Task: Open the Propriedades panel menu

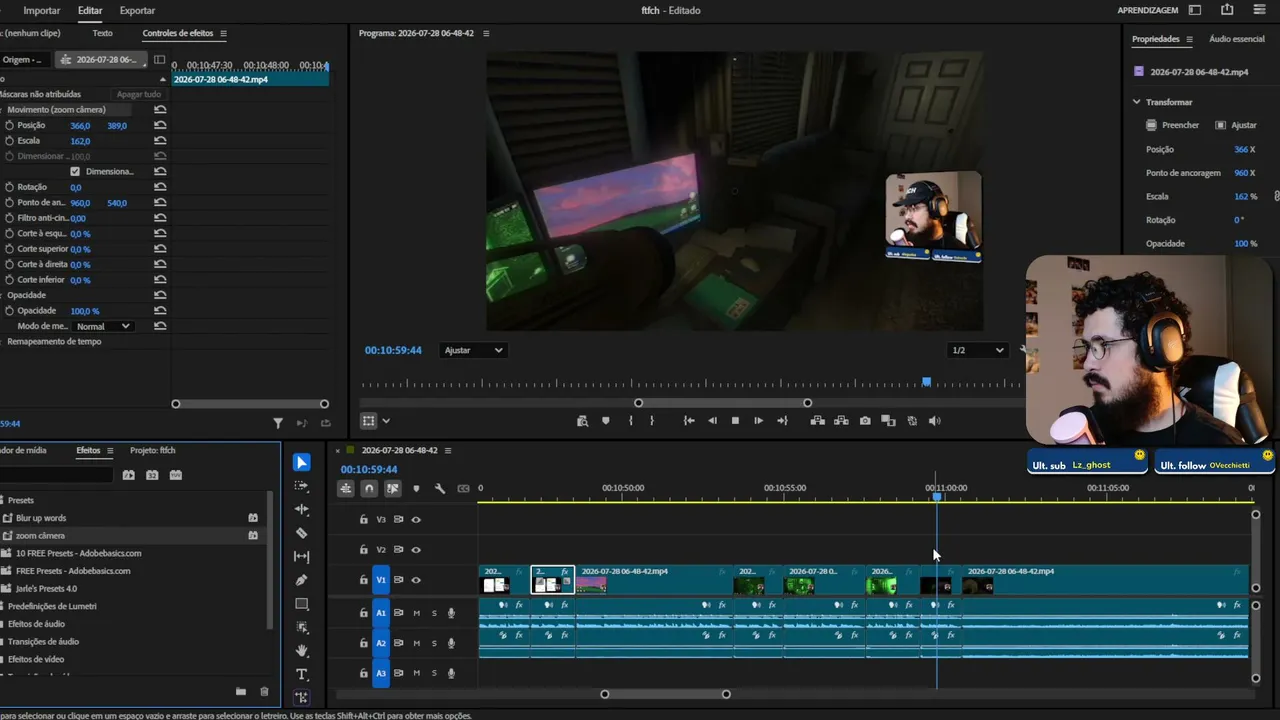Action: coord(1189,39)
